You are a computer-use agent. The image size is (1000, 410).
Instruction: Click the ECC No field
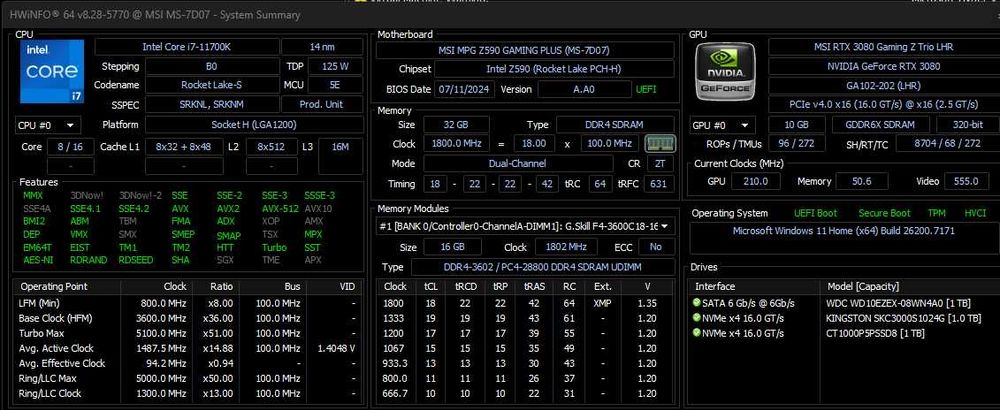[x=656, y=247]
